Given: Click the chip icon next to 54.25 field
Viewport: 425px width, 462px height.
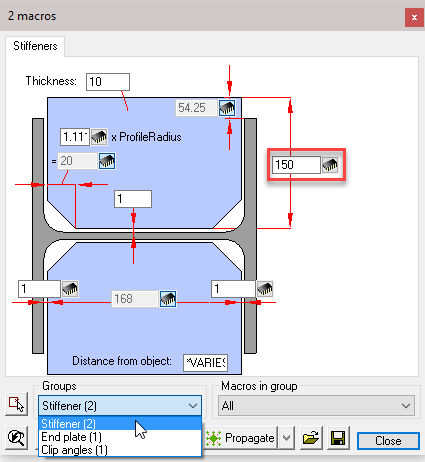Looking at the screenshot, I should pyautogui.click(x=227, y=108).
